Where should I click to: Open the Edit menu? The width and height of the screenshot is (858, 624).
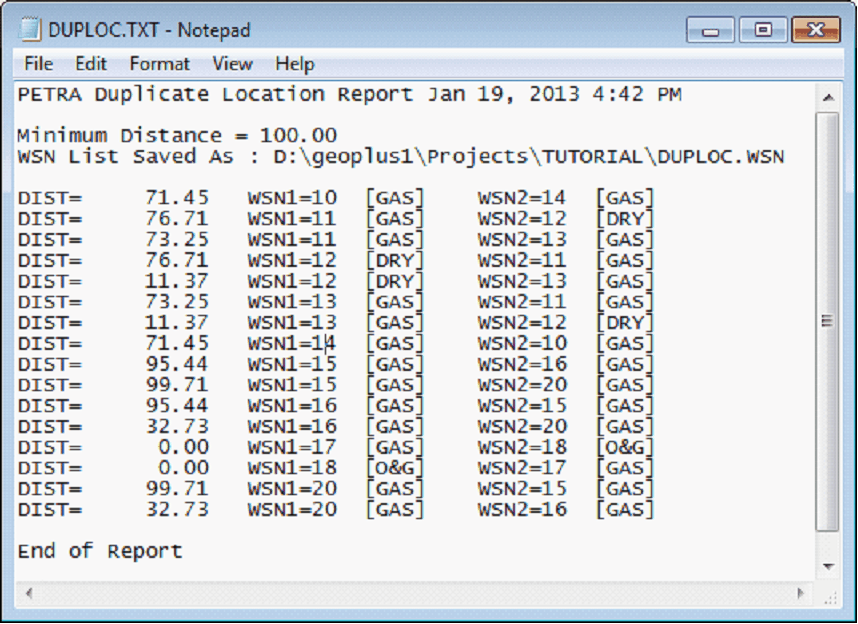pyautogui.click(x=91, y=64)
